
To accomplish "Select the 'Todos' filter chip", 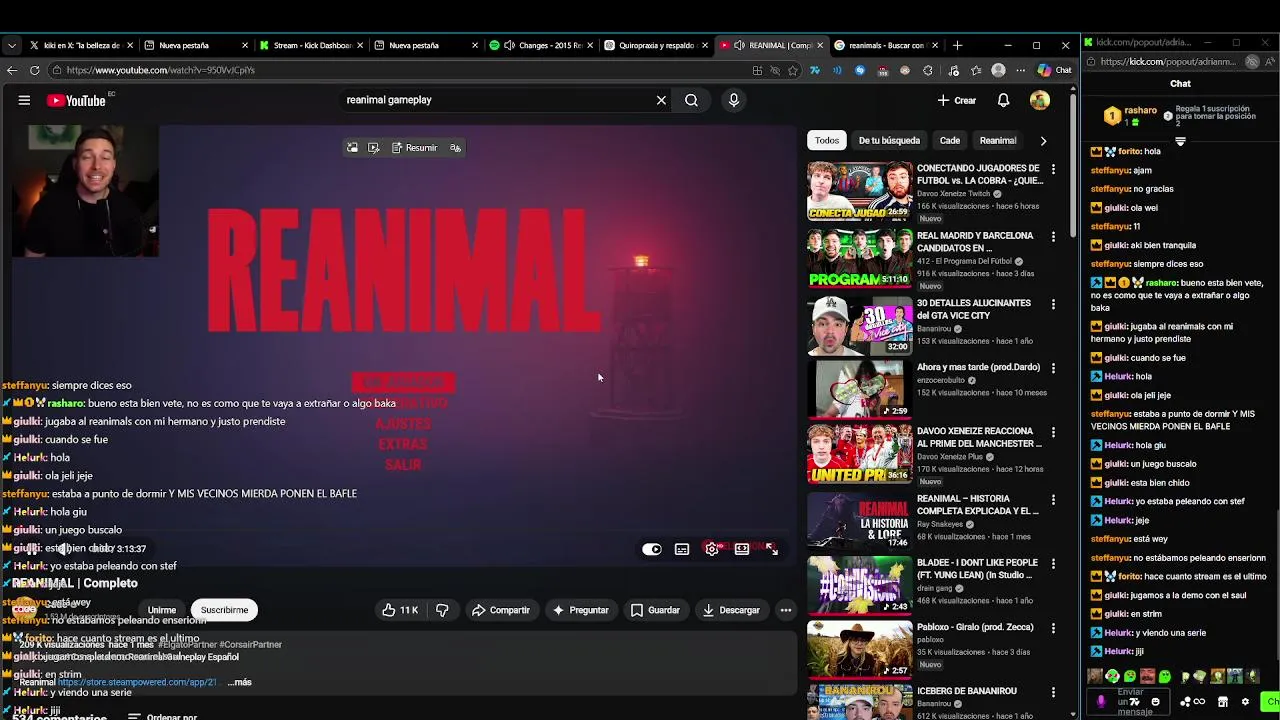I will (827, 141).
